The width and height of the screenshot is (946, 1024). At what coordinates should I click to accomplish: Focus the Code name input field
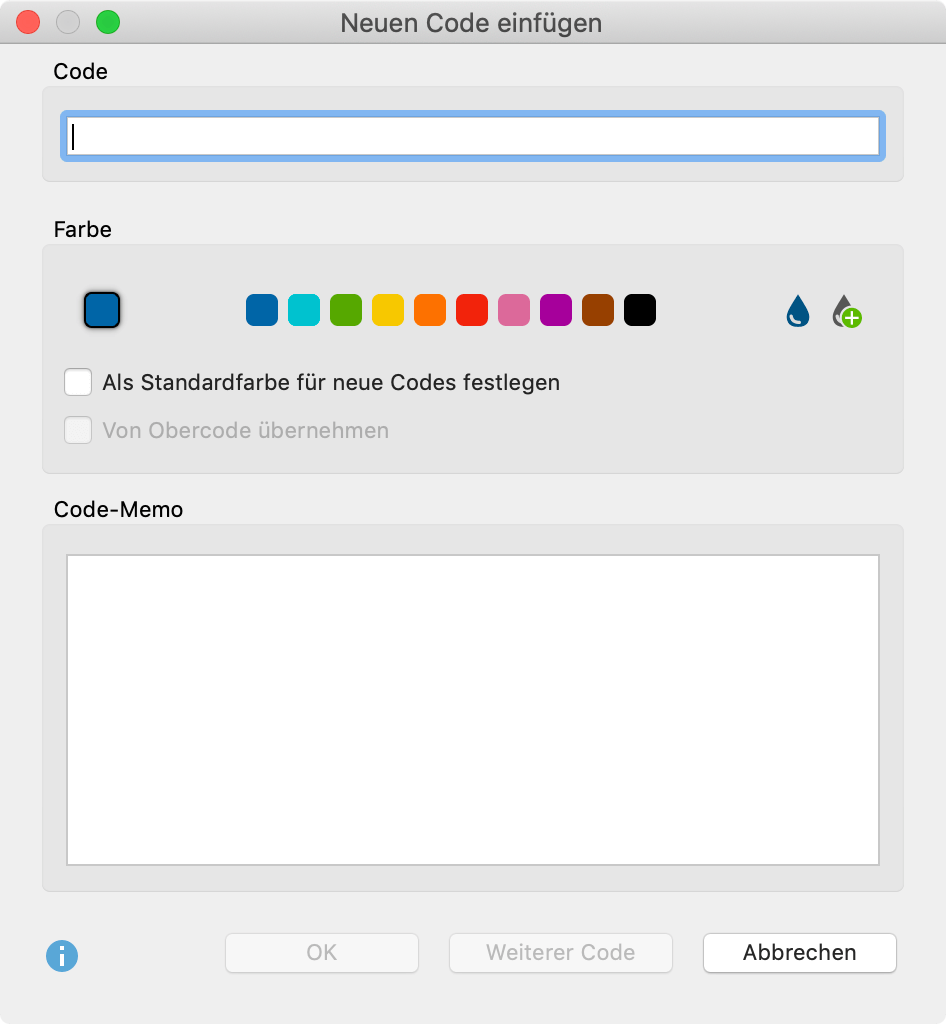473,136
